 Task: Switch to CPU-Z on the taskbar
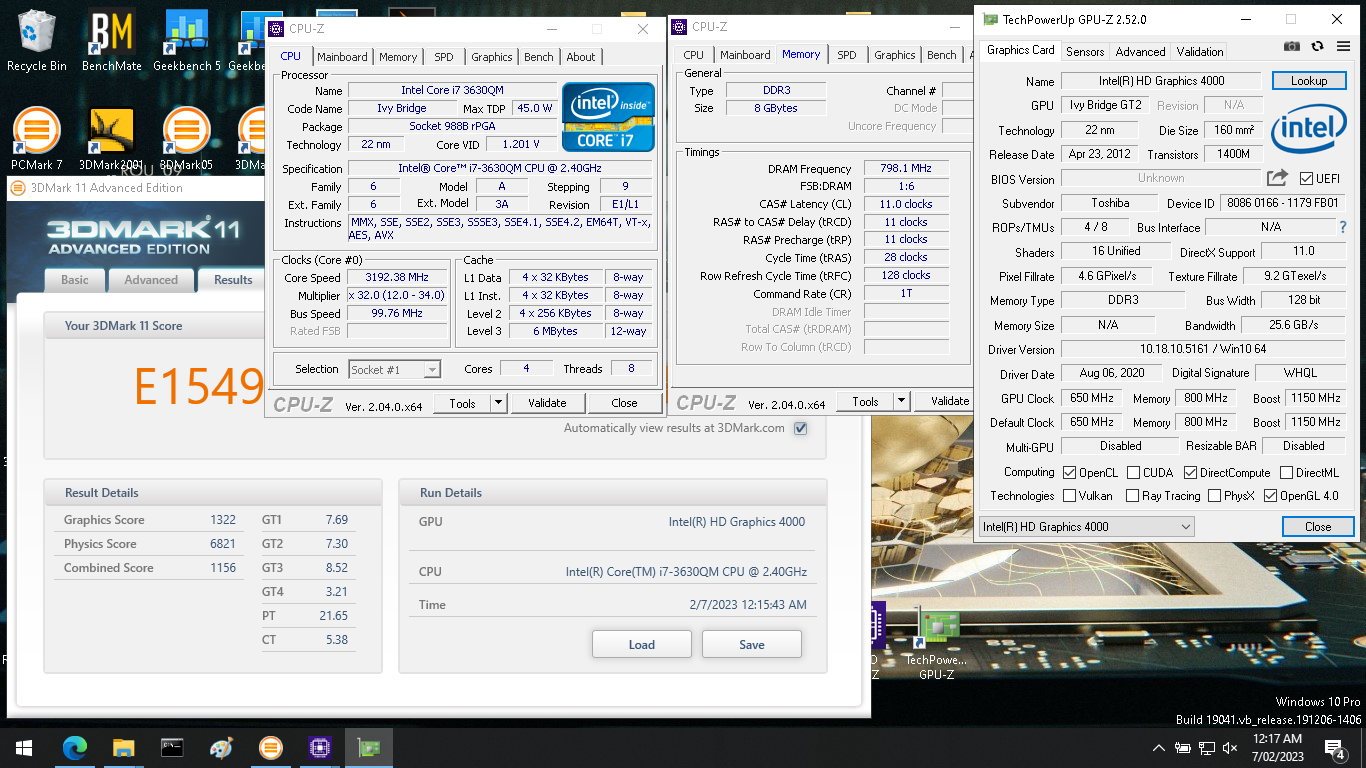319,747
